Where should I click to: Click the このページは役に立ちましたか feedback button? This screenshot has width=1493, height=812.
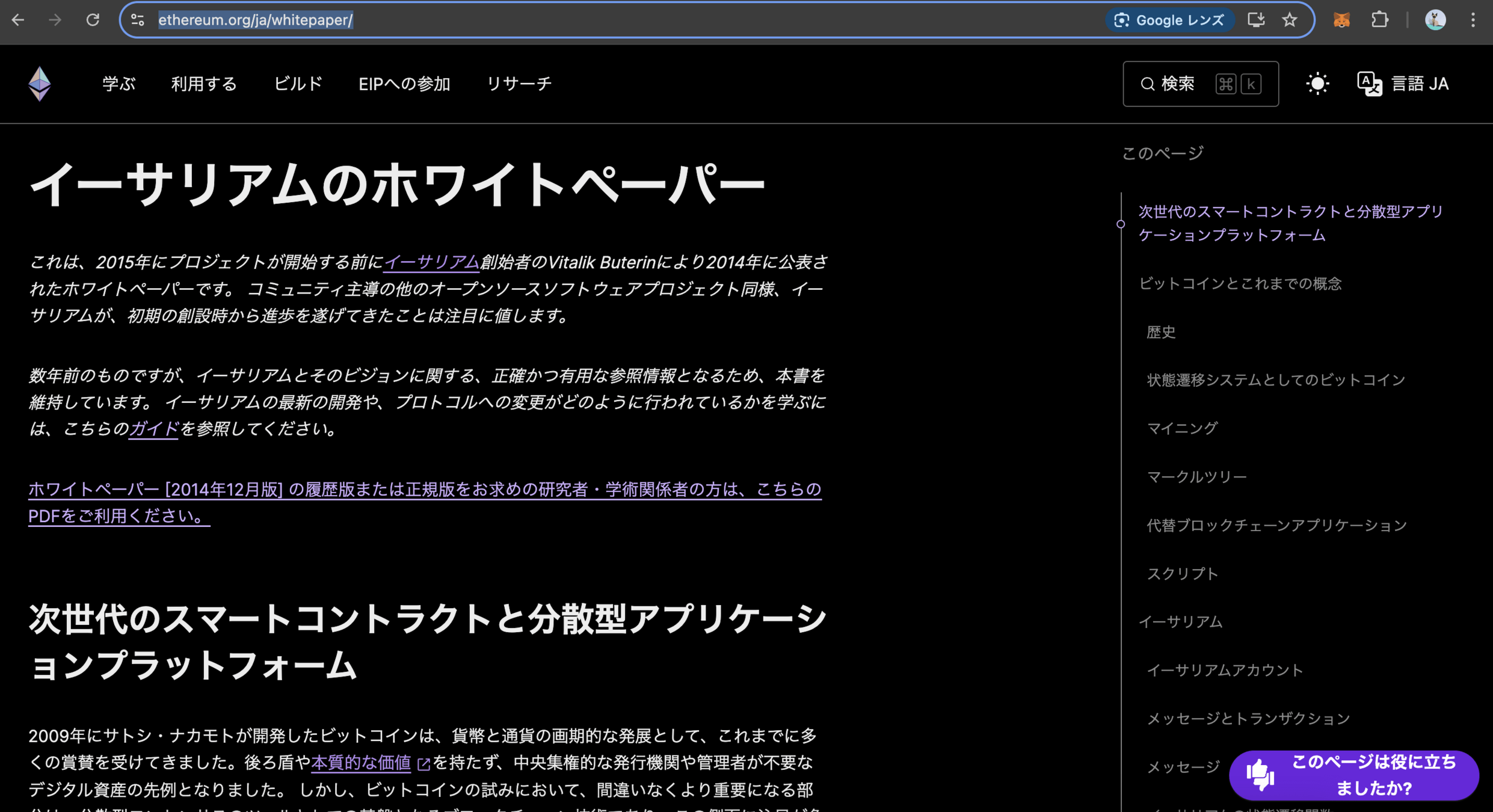tap(1354, 775)
